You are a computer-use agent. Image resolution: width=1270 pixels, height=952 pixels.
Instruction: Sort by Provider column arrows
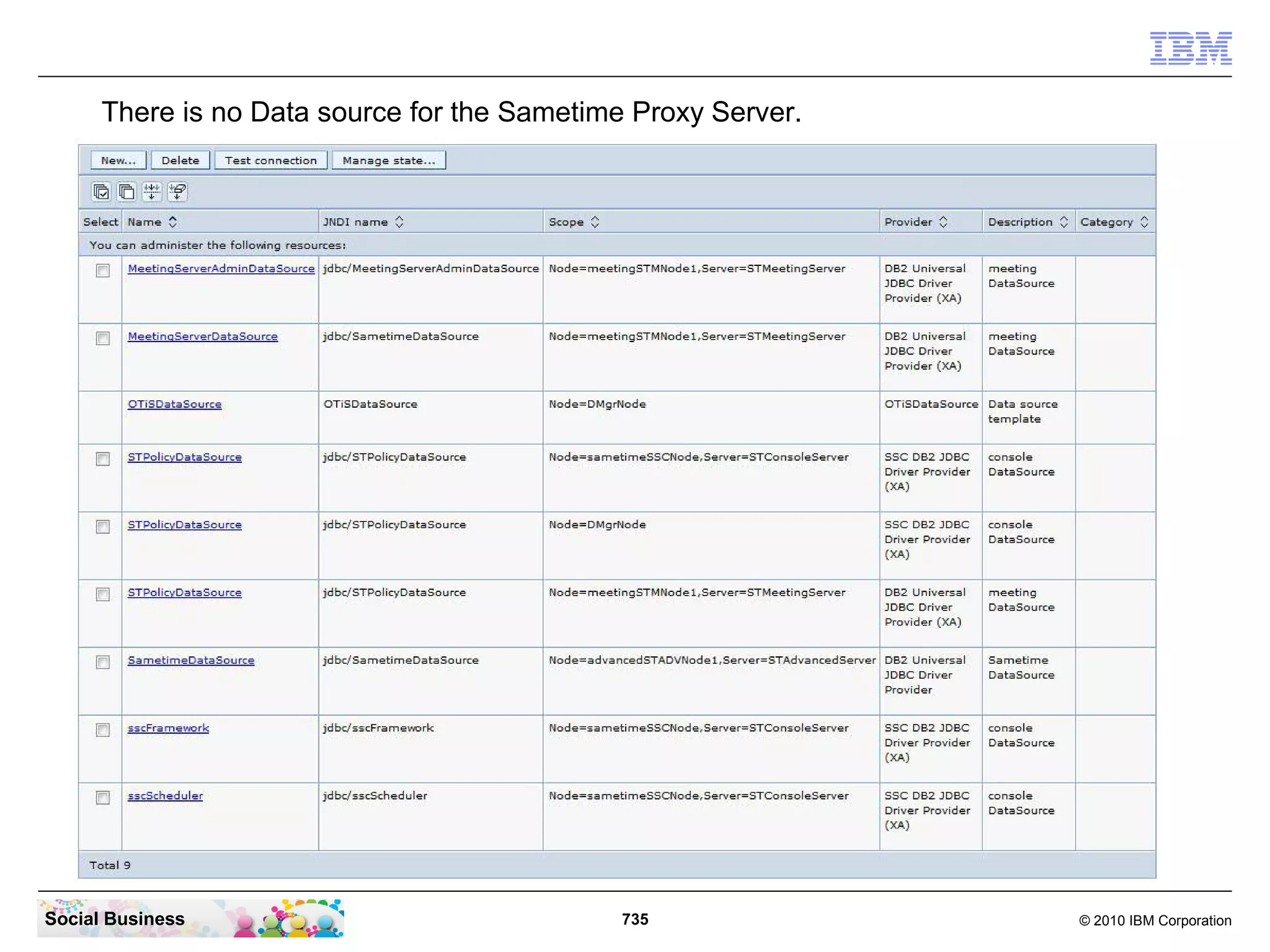point(943,222)
